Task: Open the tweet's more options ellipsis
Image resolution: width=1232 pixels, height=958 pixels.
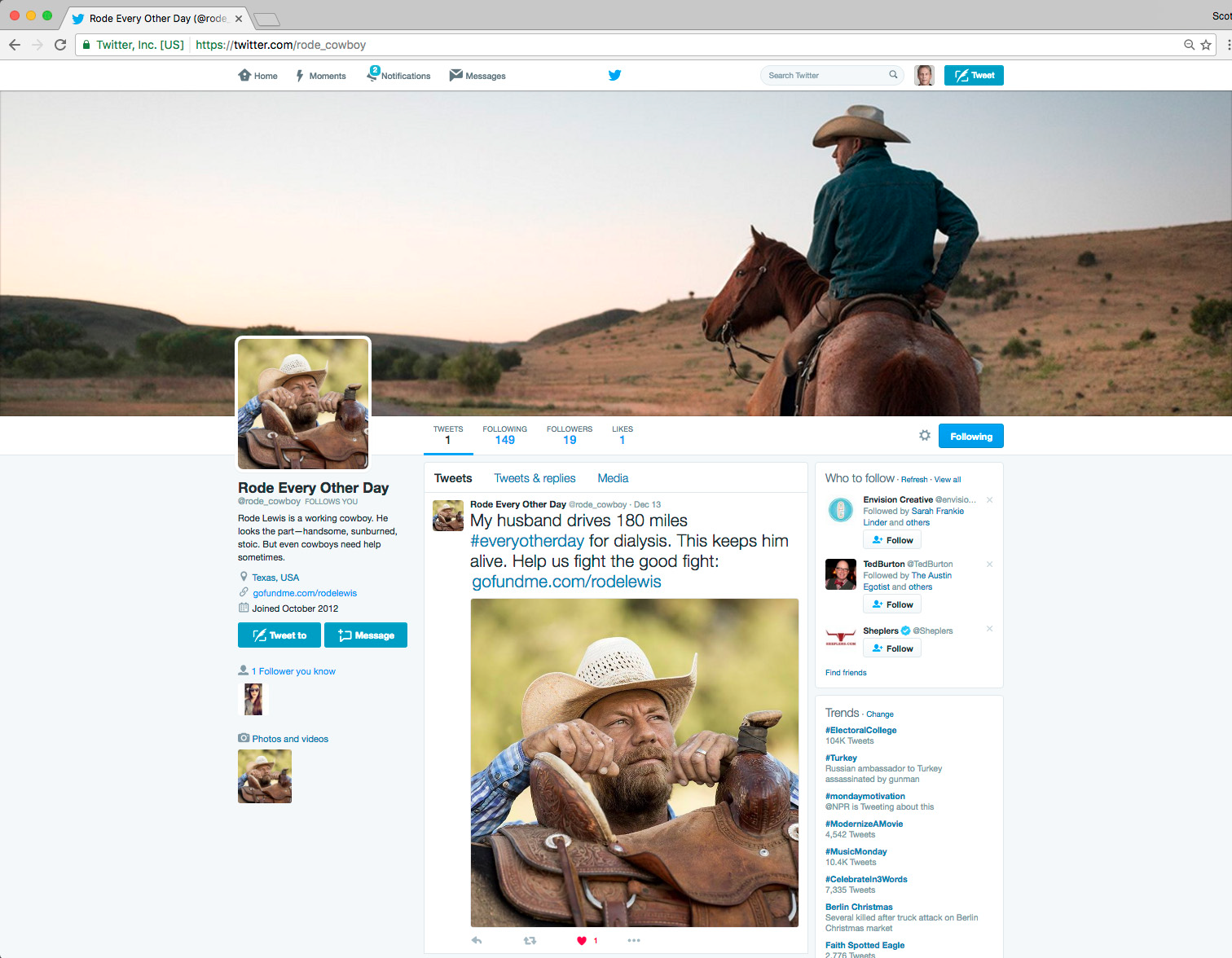Action: pyautogui.click(x=634, y=940)
